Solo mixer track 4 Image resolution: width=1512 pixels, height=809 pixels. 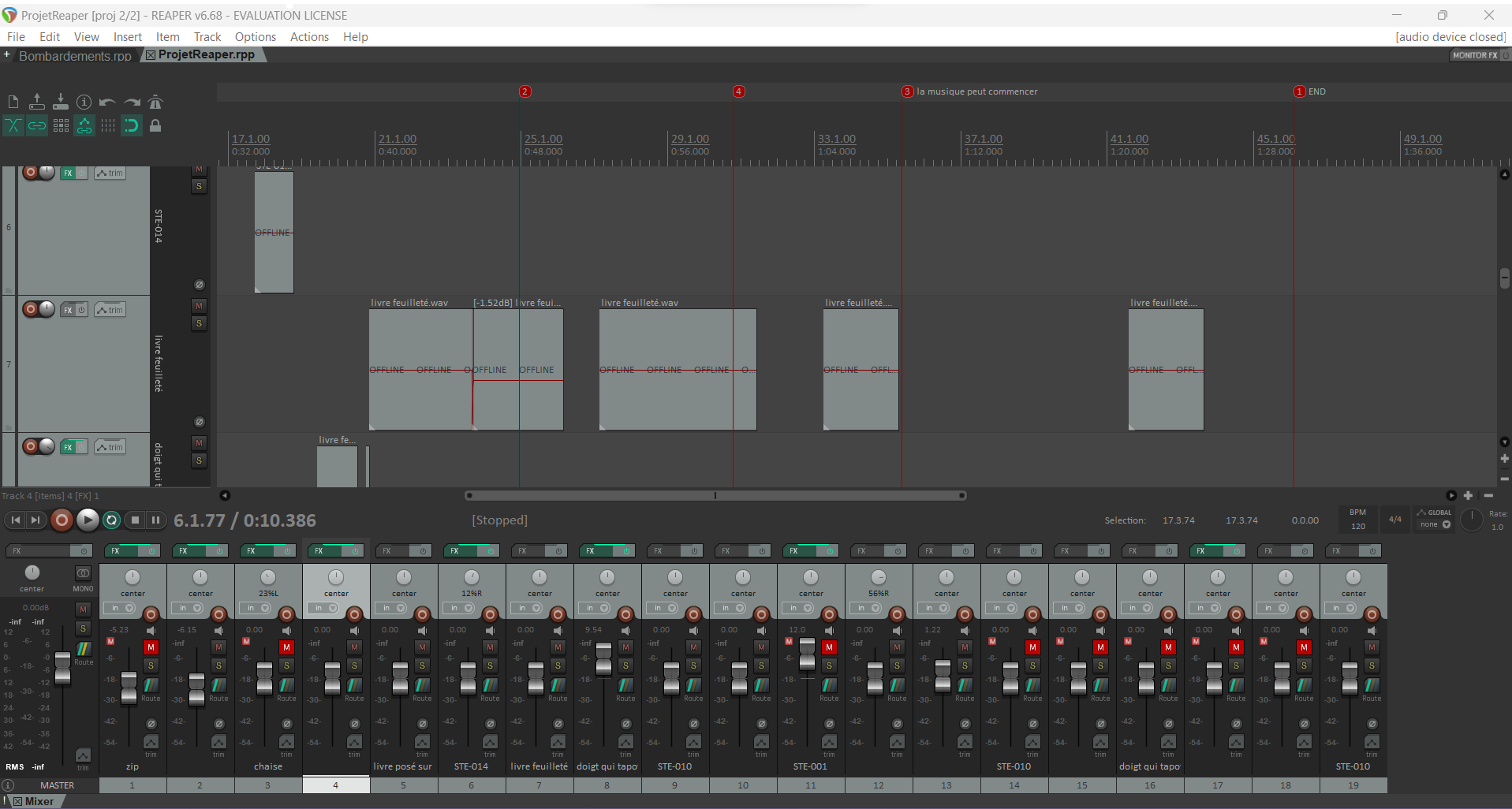coord(354,665)
